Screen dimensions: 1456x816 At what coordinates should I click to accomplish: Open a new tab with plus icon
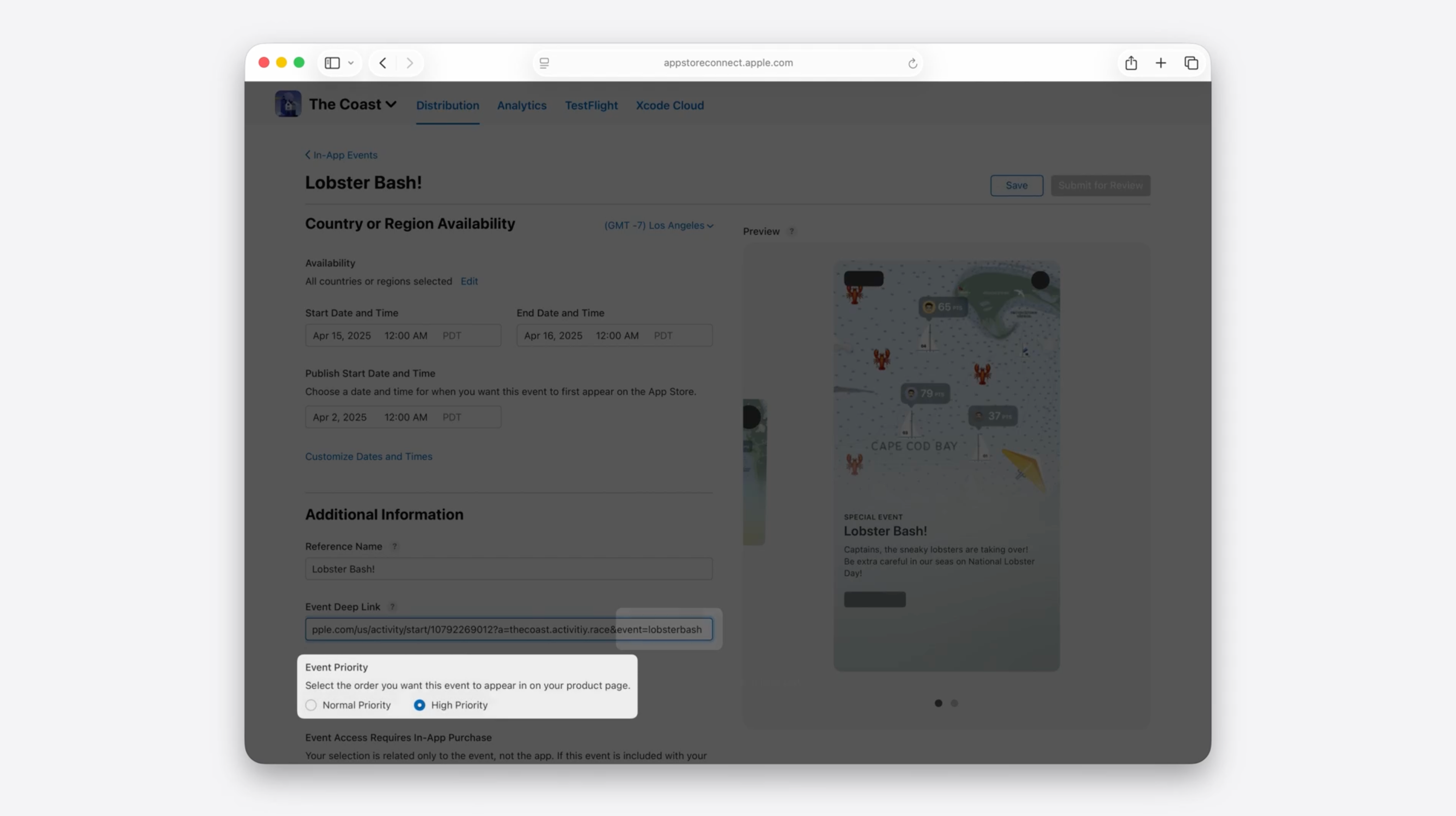pyautogui.click(x=1160, y=63)
